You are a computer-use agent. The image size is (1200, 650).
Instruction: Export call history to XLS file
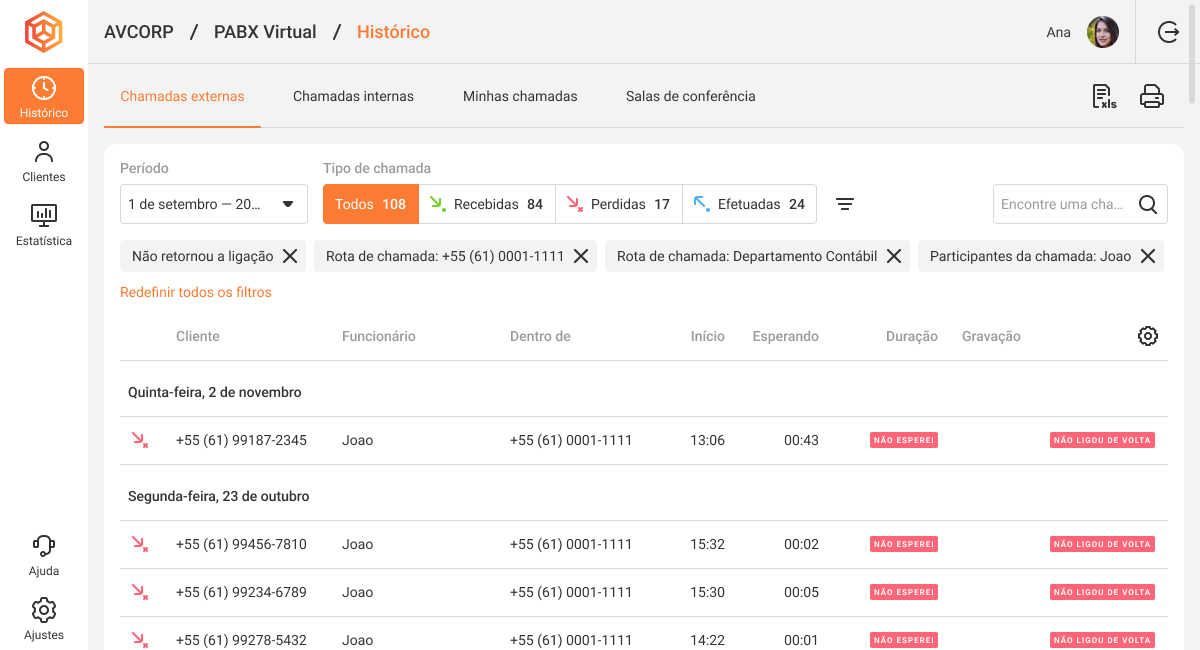pos(1104,96)
